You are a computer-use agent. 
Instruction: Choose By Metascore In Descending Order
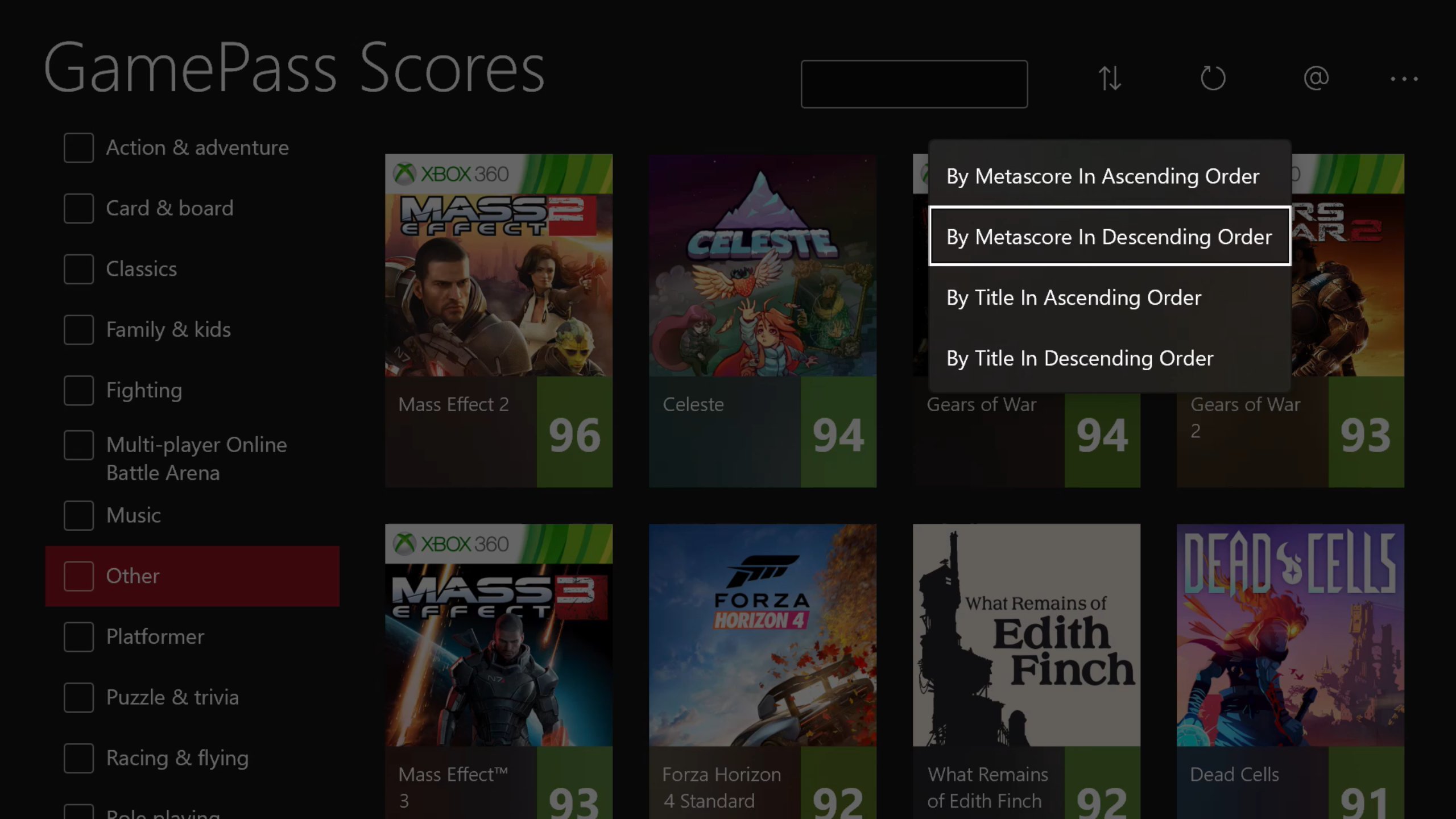(1109, 237)
